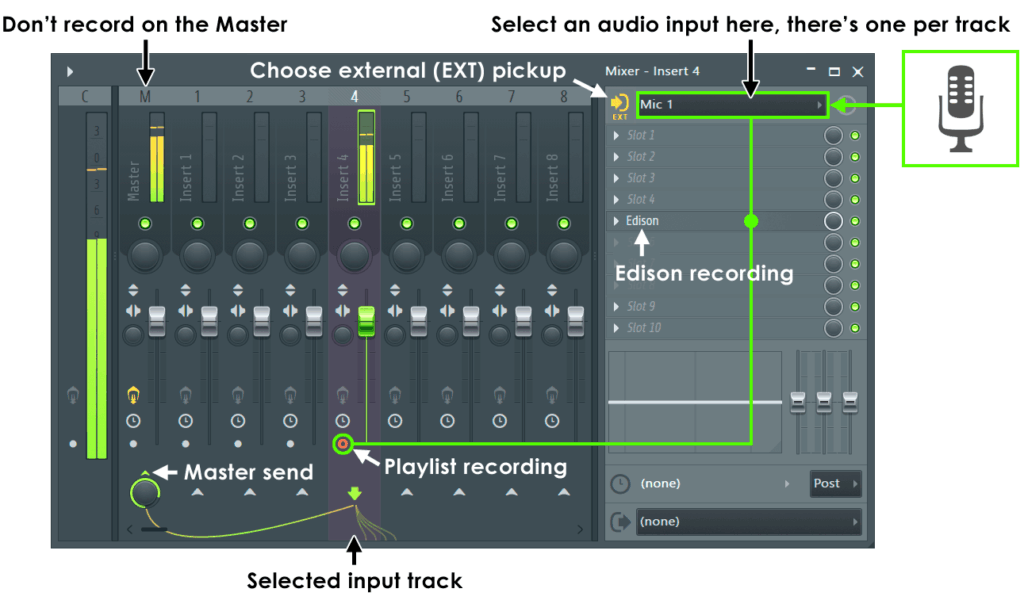1024x600 pixels.
Task: Disable the Edison effect slot green LED
Action: click(855, 221)
